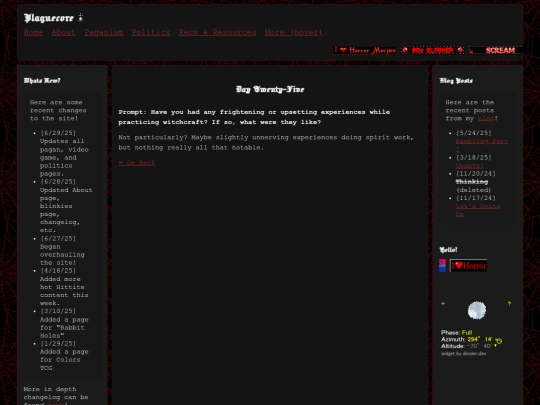Click the [6/28/25] changelog entry
The width and height of the screenshot is (540, 405).
pyautogui.click(x=66, y=206)
